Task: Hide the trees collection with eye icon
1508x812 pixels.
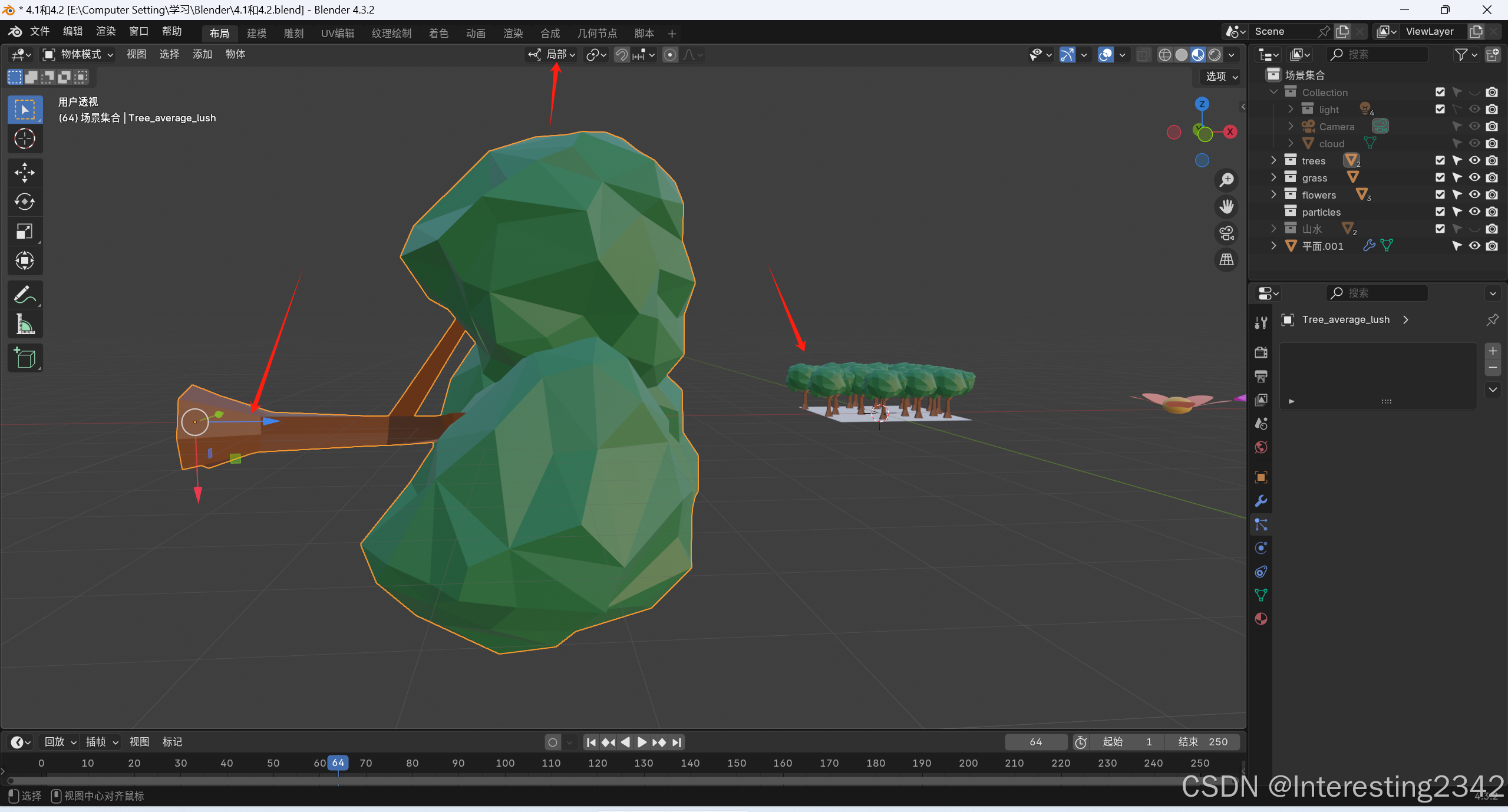Action: 1474,160
